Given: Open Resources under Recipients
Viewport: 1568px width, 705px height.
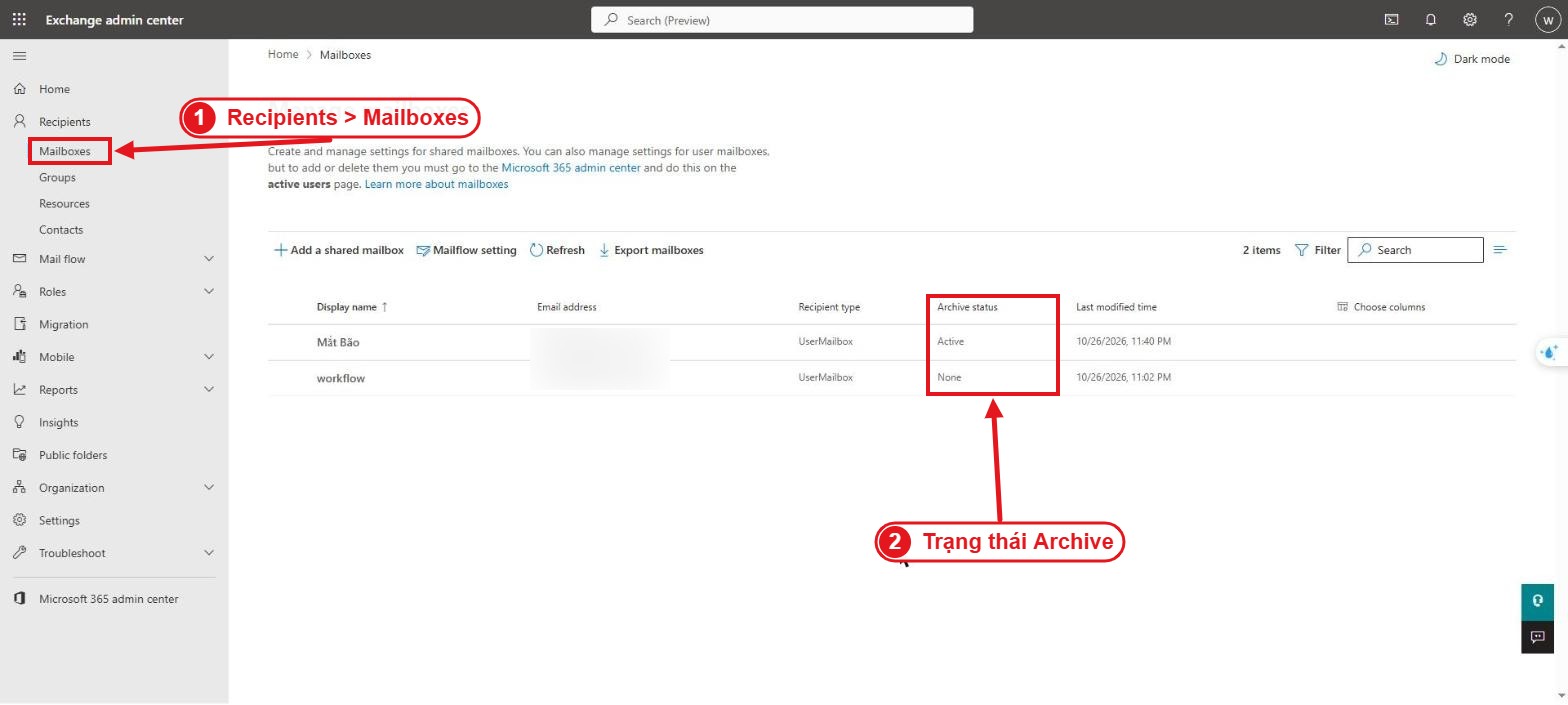Looking at the screenshot, I should click(64, 203).
